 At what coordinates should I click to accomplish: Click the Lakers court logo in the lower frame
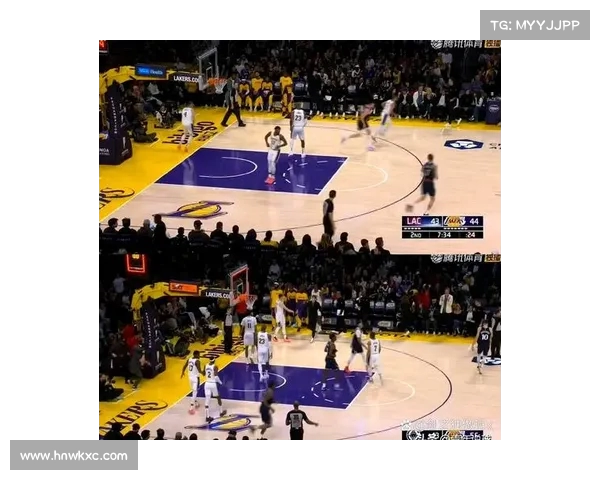pos(229,422)
